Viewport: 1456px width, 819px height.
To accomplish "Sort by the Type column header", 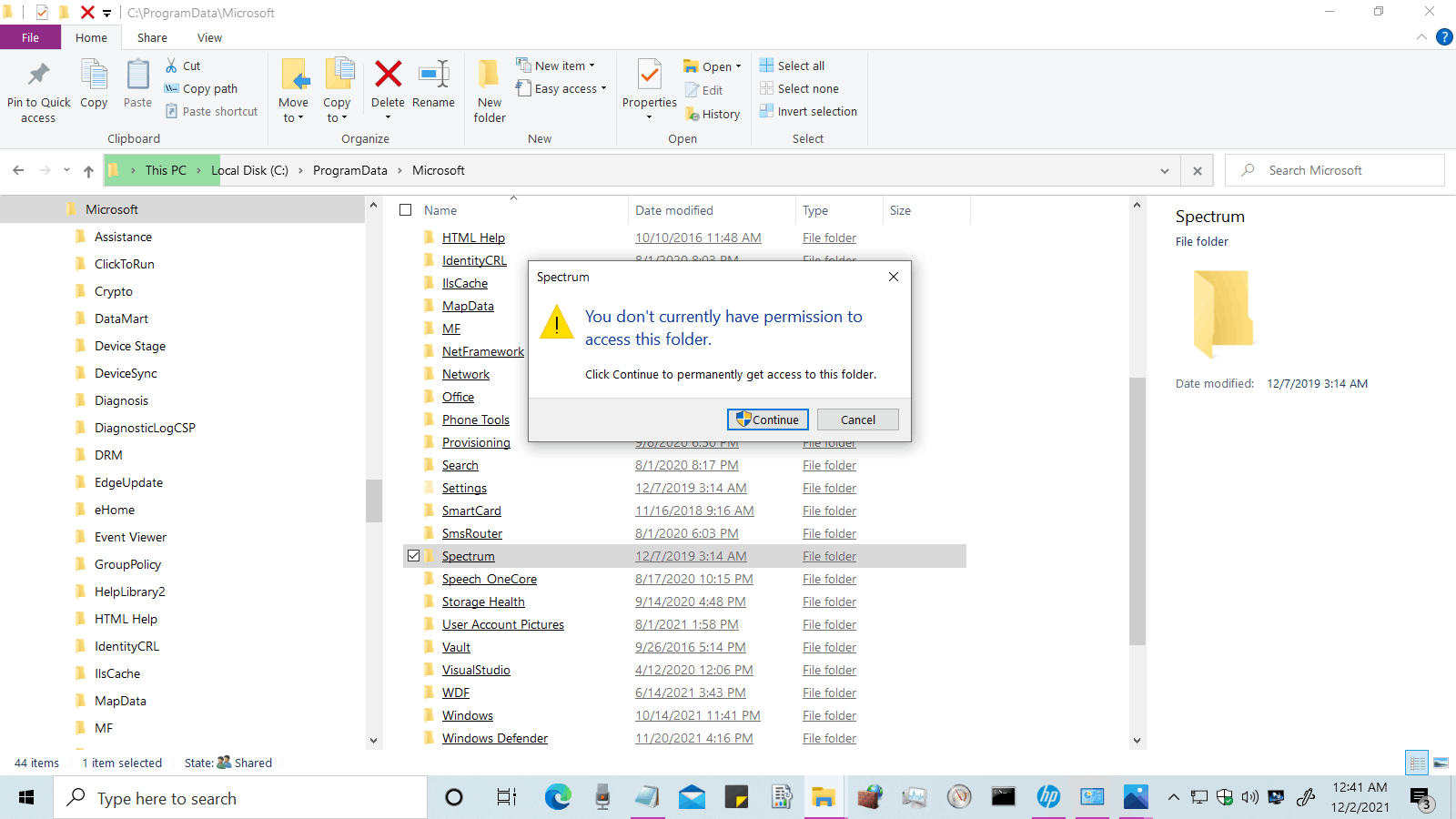I will coord(815,210).
